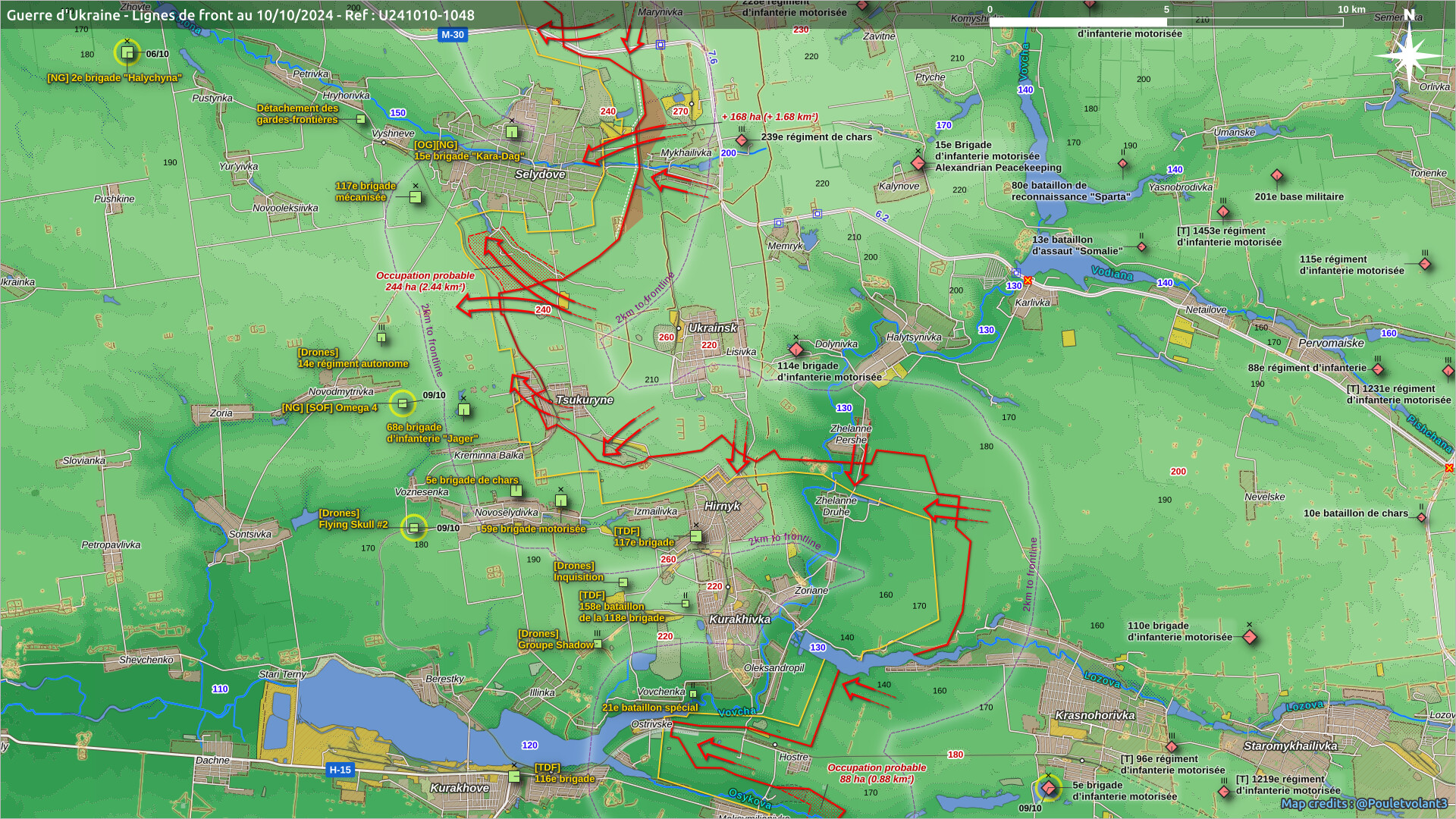Click the 117e brigade mécanisée unit symbol
Screen dimensions: 1456x819
[x=415, y=197]
